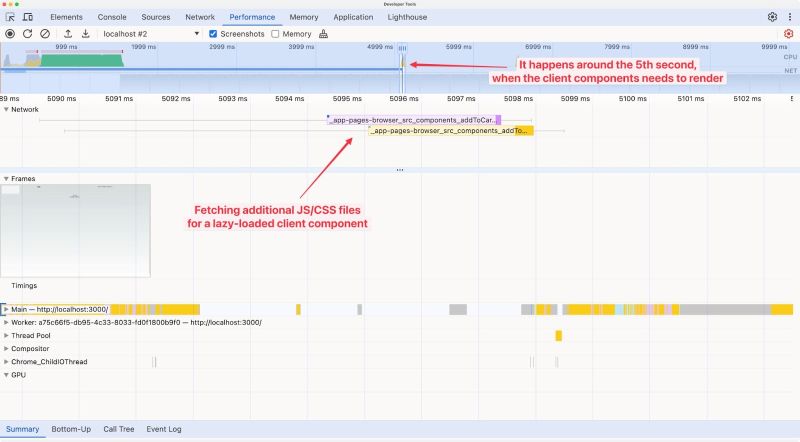
Task: Collapse the GPU track
Action: [6, 375]
